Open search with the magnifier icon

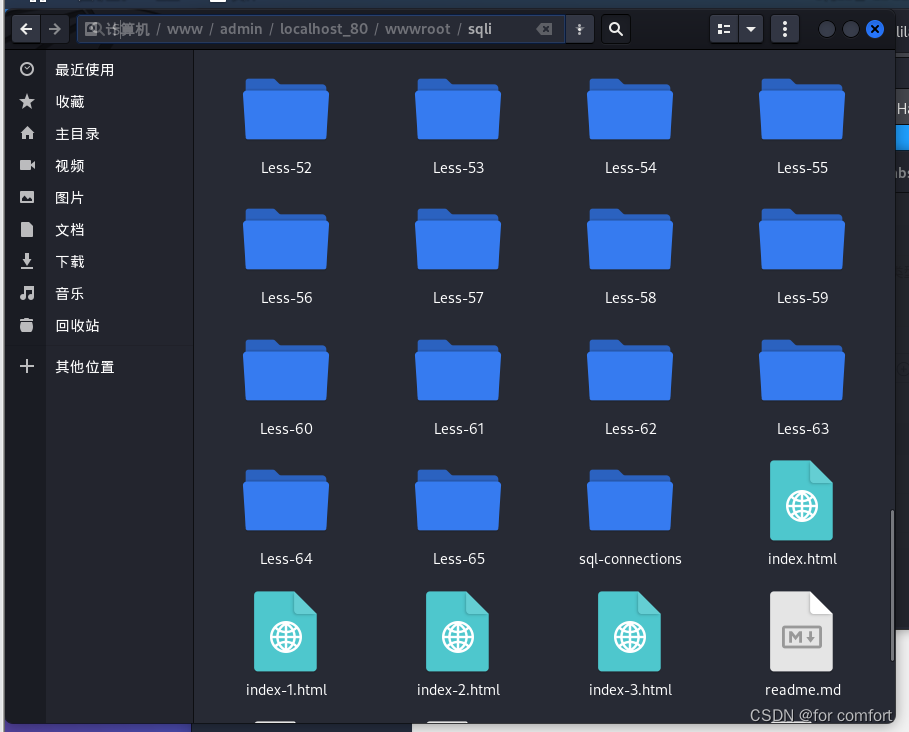(x=615, y=29)
